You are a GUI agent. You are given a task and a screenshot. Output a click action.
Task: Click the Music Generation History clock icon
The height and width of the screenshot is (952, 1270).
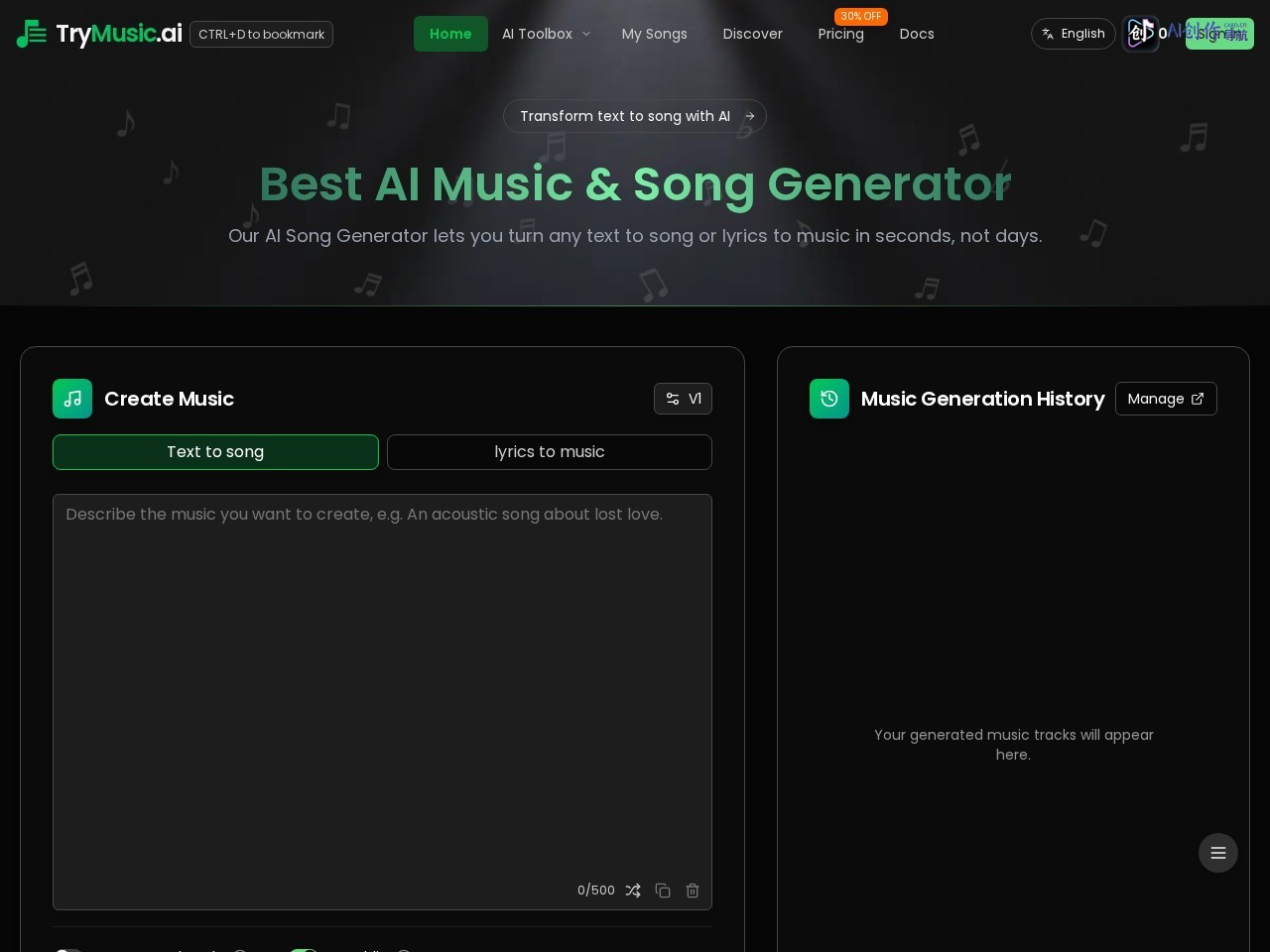(829, 399)
